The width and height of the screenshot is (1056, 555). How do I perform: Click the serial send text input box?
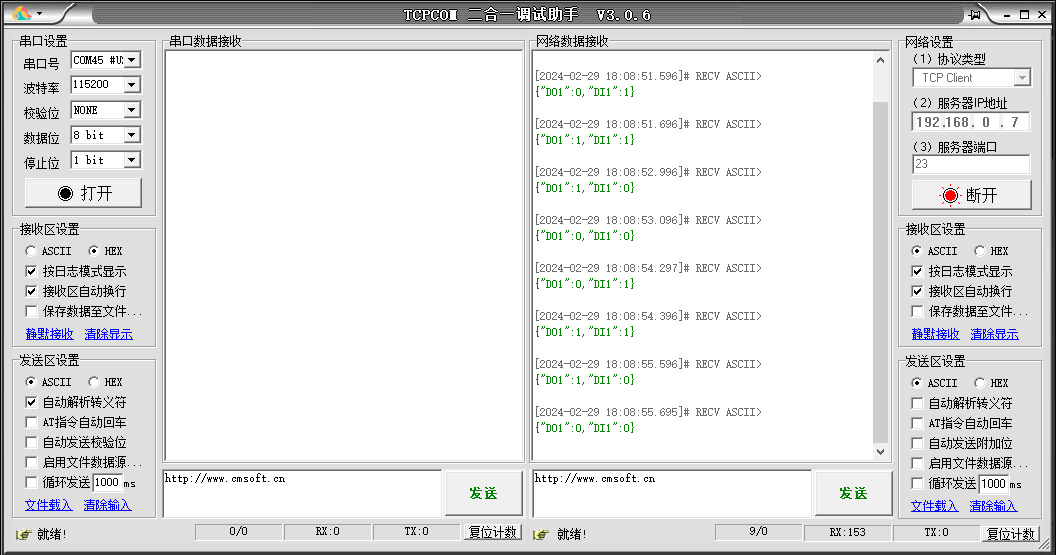click(x=302, y=494)
